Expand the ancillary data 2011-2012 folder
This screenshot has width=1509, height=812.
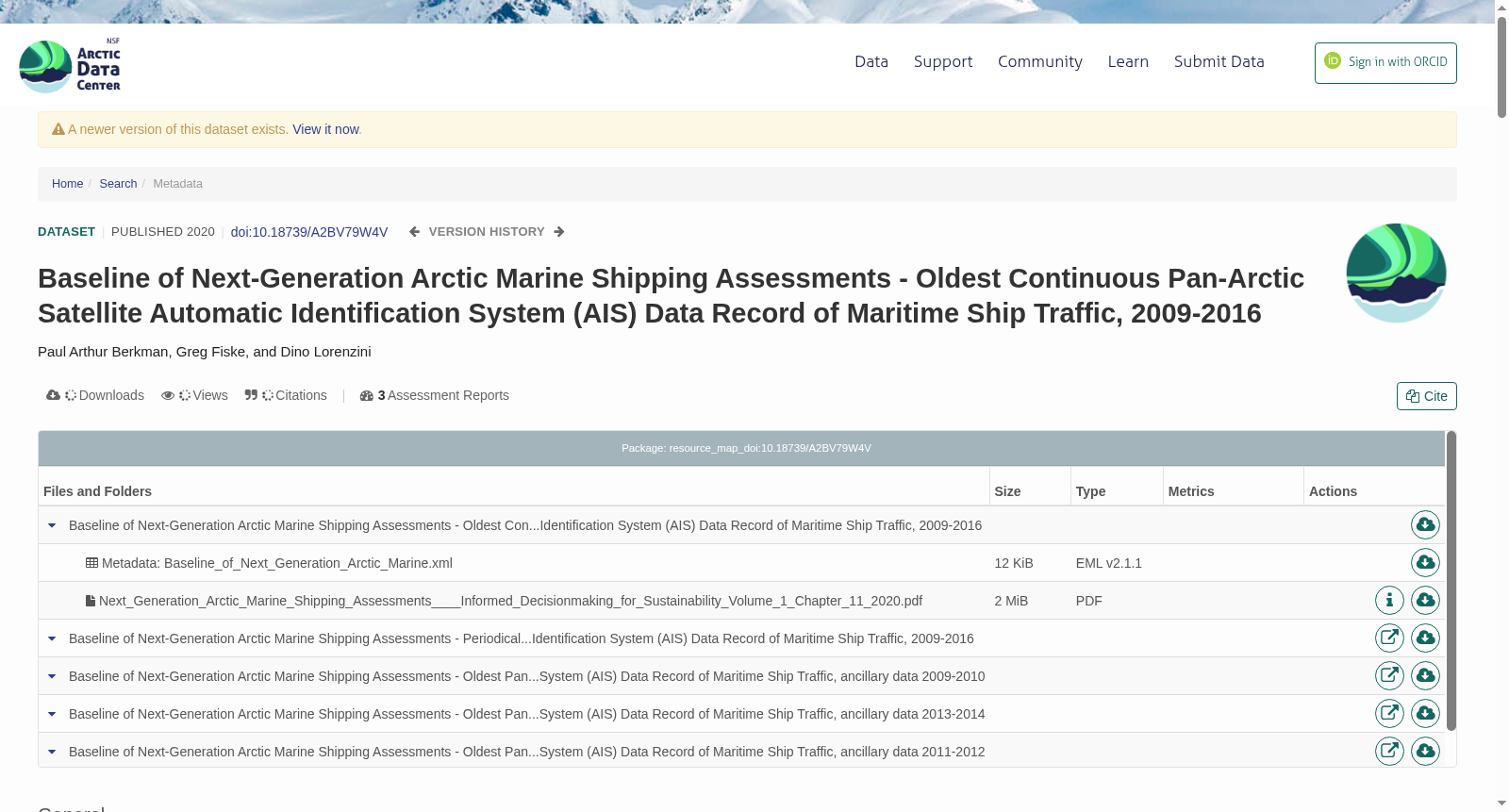point(52,752)
